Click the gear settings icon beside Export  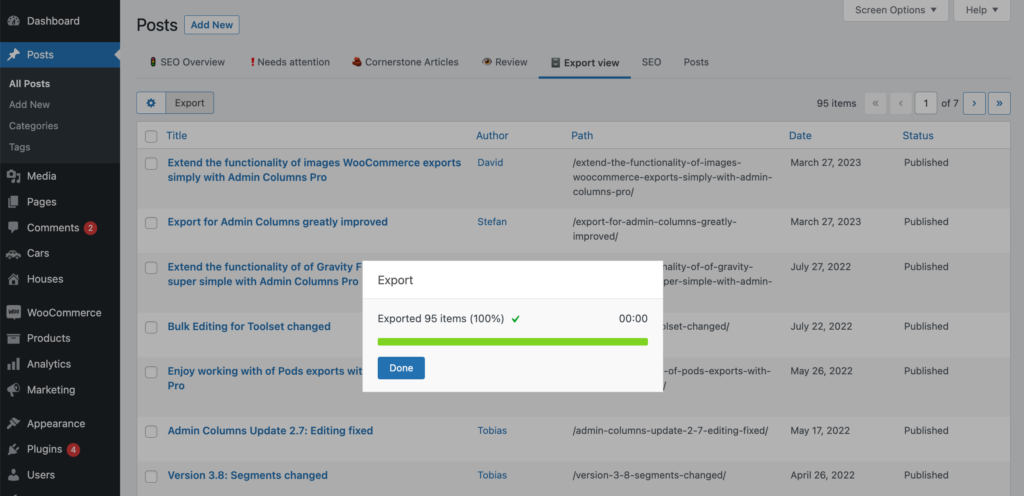coord(151,103)
